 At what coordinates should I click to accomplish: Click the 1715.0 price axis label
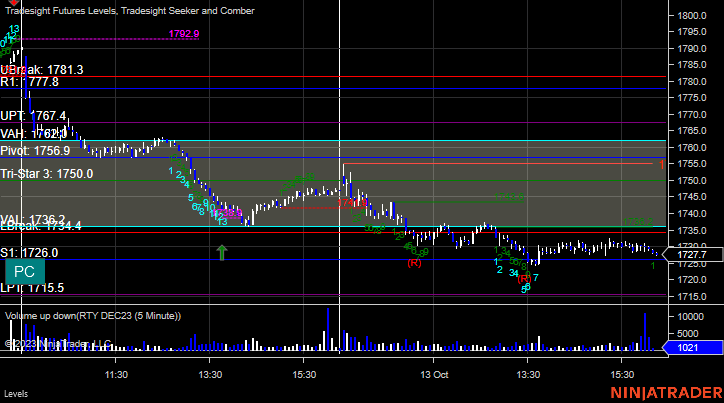[692, 296]
